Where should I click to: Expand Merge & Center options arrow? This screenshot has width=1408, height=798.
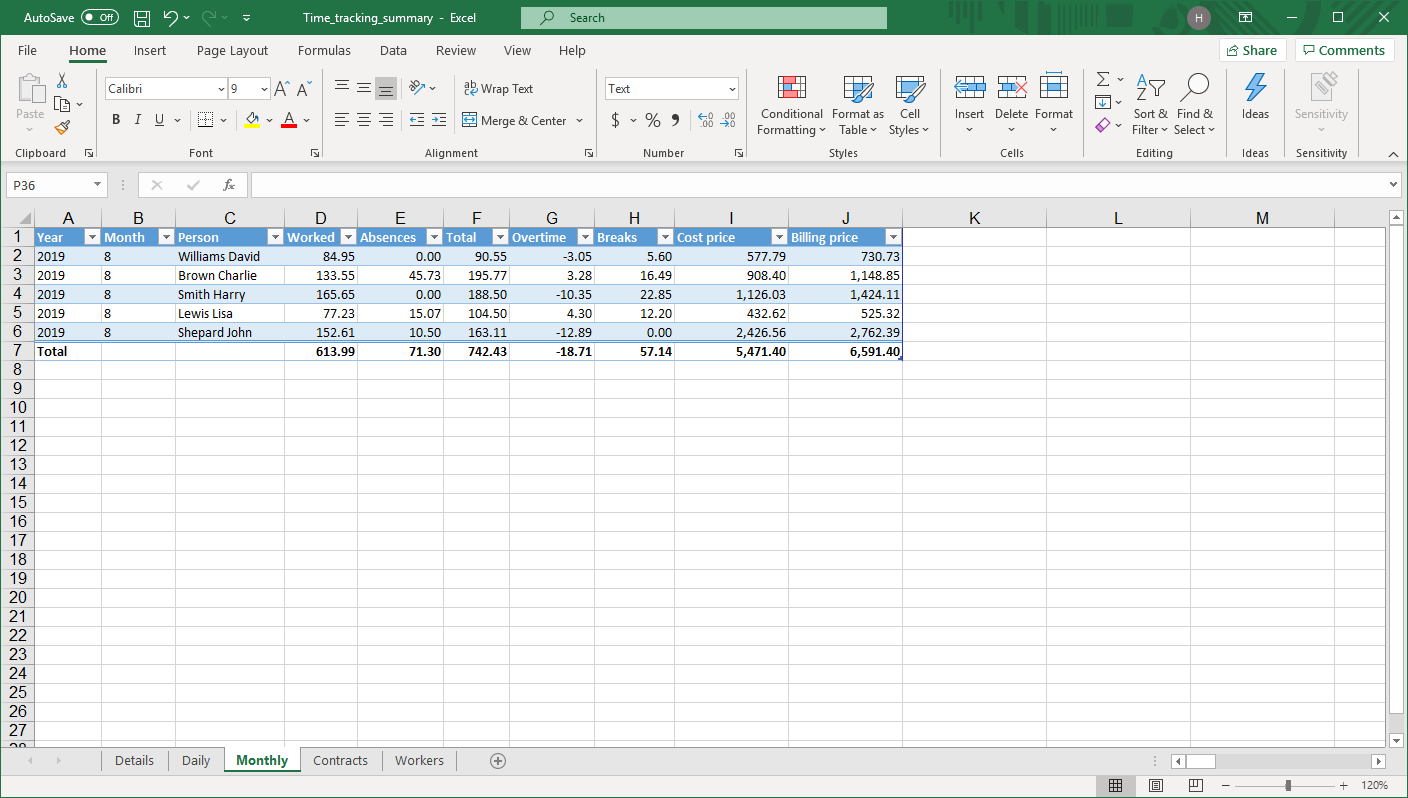pyautogui.click(x=579, y=120)
